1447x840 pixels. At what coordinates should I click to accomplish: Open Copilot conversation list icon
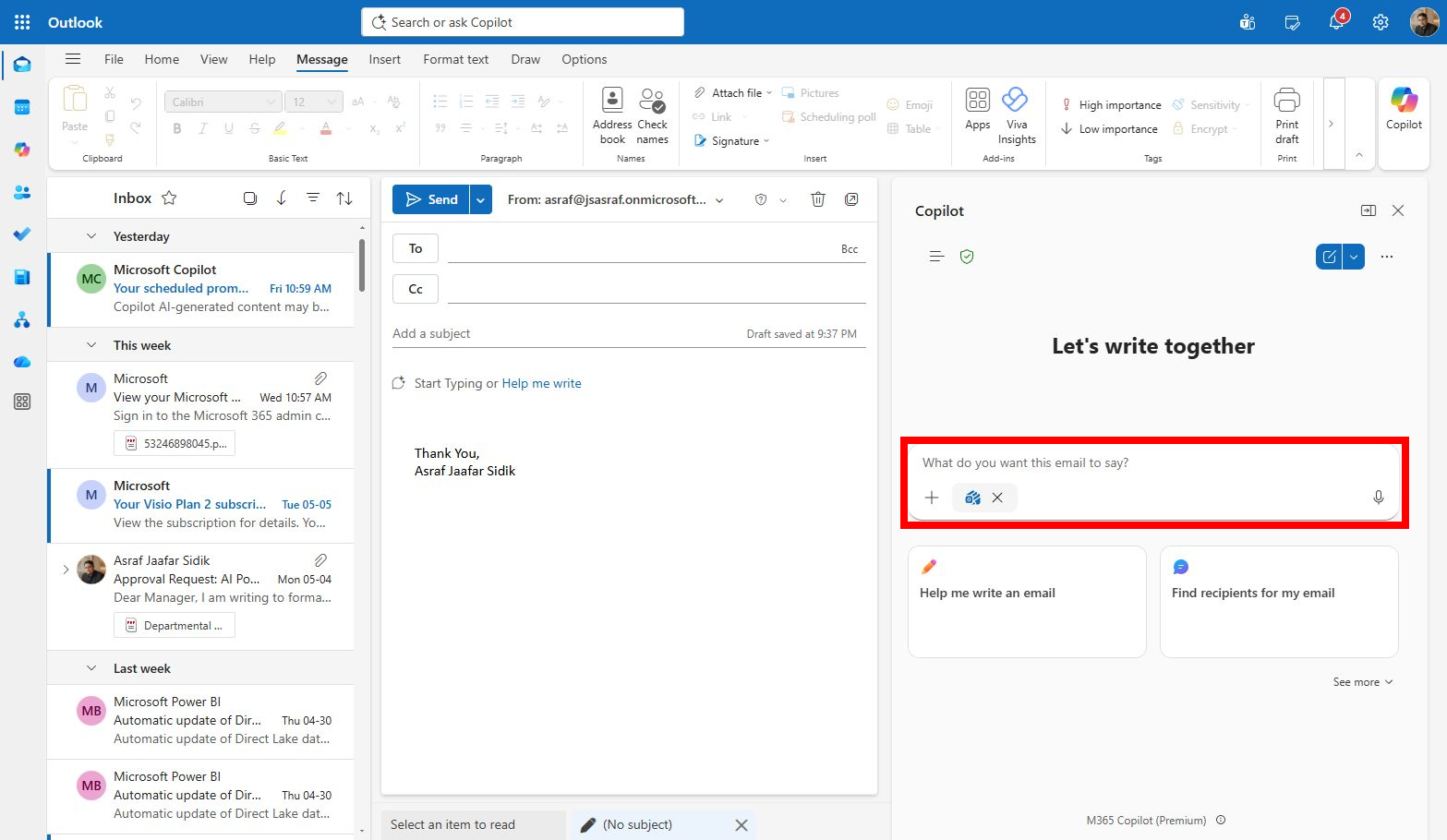coord(936,257)
